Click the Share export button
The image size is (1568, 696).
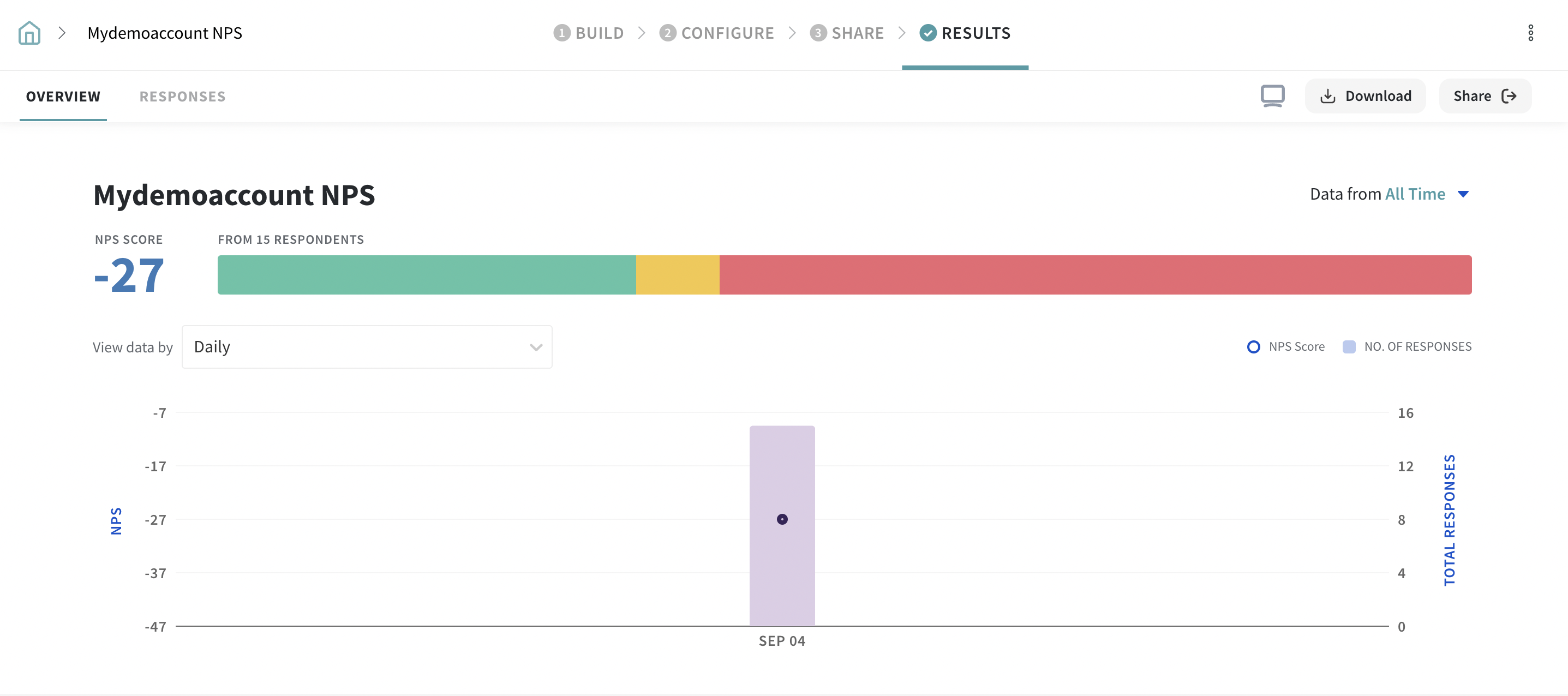[x=1485, y=96]
